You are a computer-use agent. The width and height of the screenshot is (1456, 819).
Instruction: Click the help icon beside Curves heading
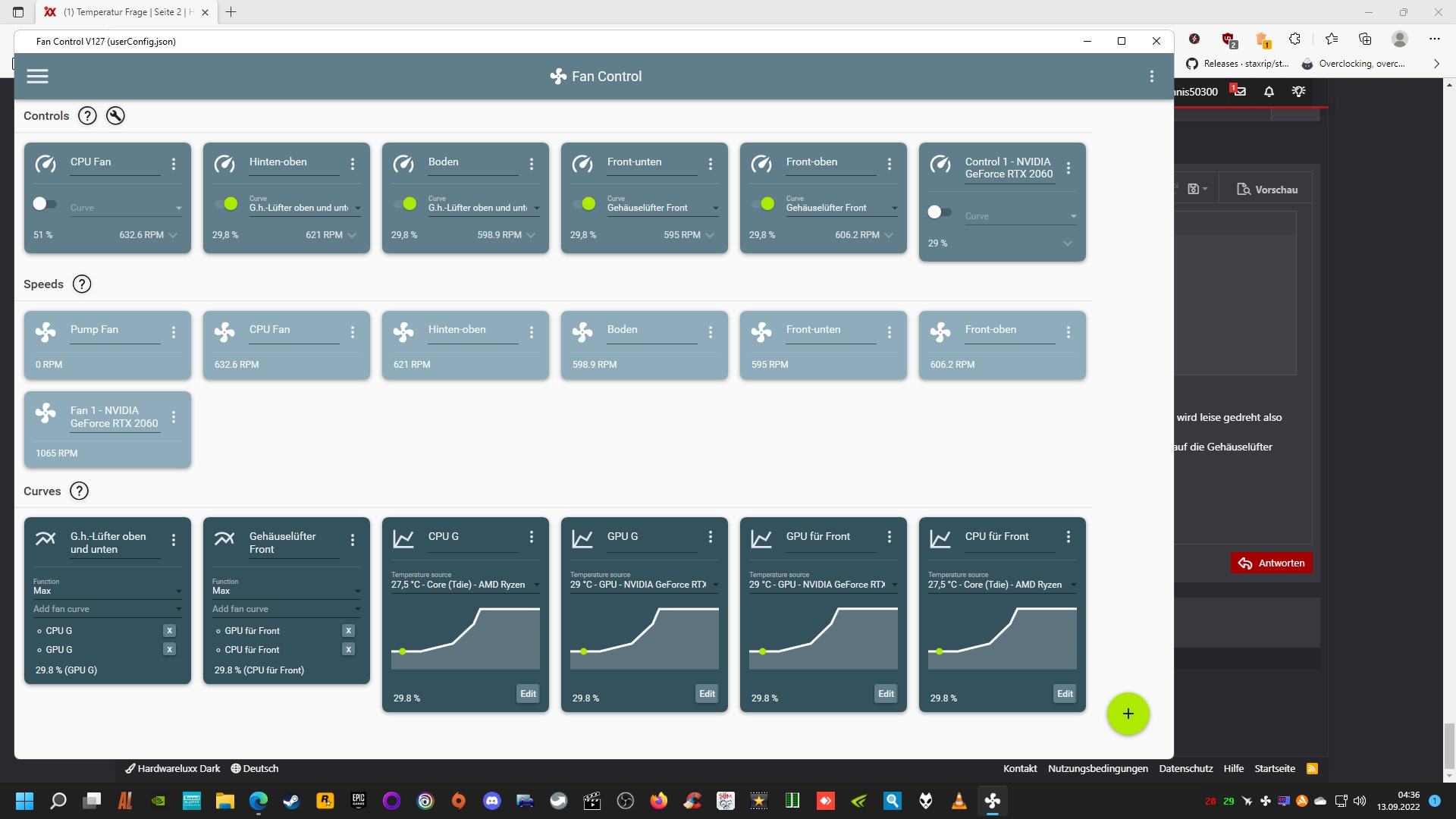pyautogui.click(x=79, y=491)
